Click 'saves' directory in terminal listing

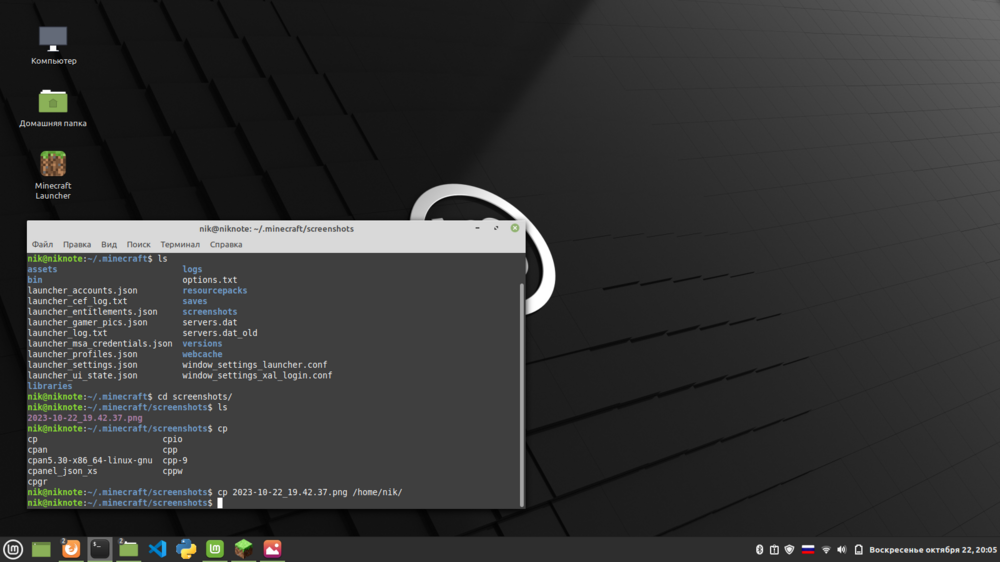coord(195,301)
